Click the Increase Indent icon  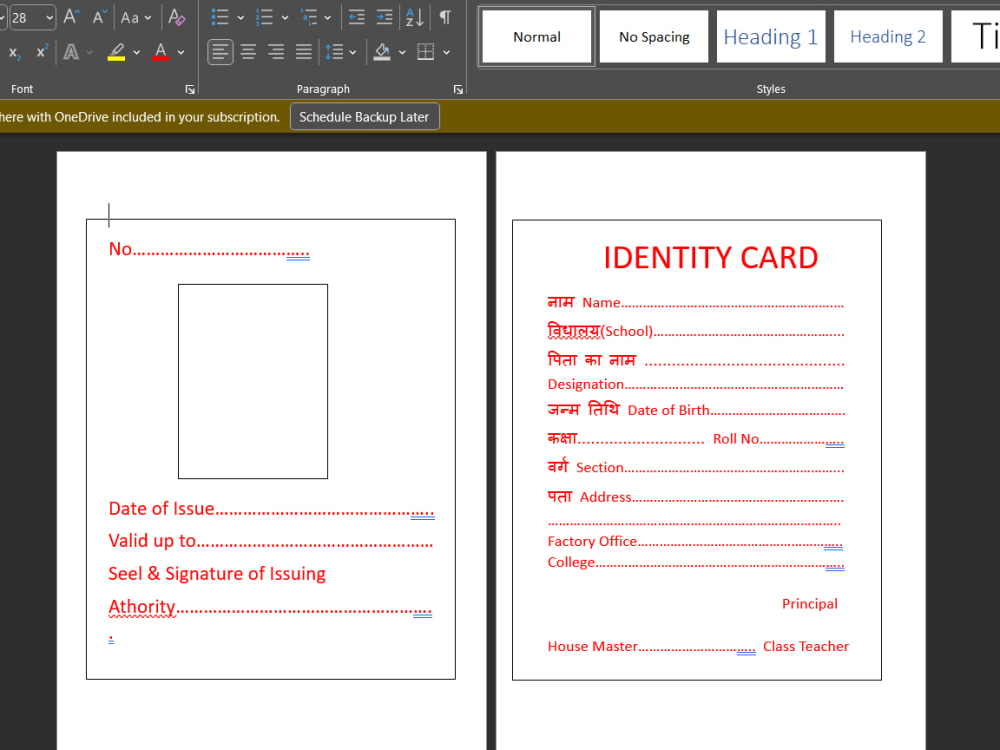point(385,17)
